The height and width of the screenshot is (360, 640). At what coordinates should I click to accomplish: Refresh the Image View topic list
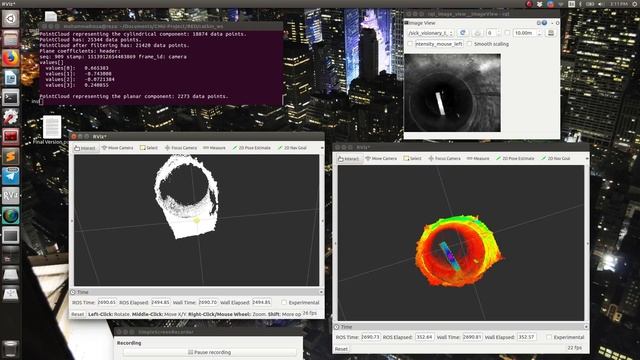462,33
